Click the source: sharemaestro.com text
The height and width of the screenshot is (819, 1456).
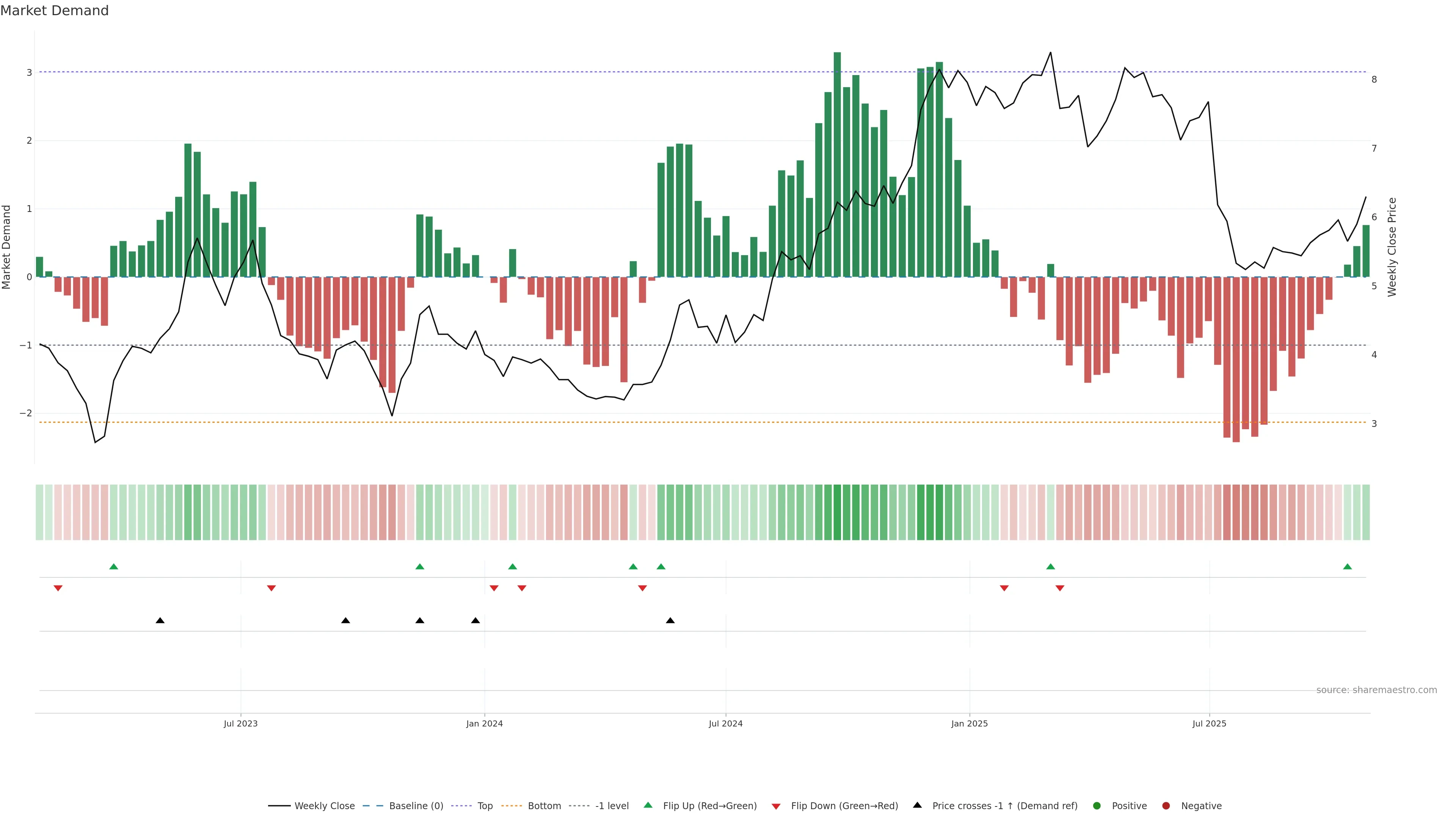coord(1376,690)
